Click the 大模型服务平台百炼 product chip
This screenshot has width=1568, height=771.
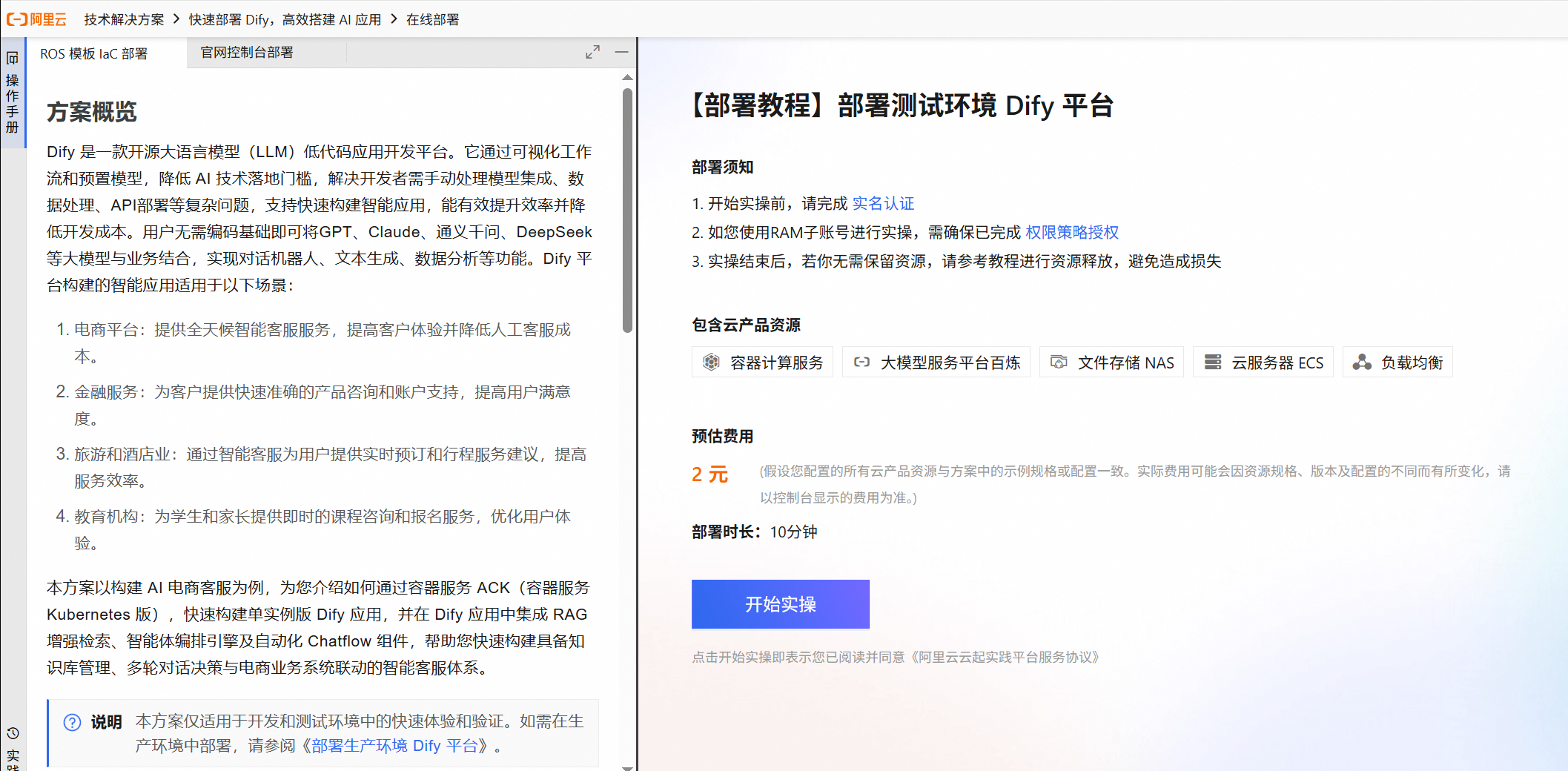(936, 362)
